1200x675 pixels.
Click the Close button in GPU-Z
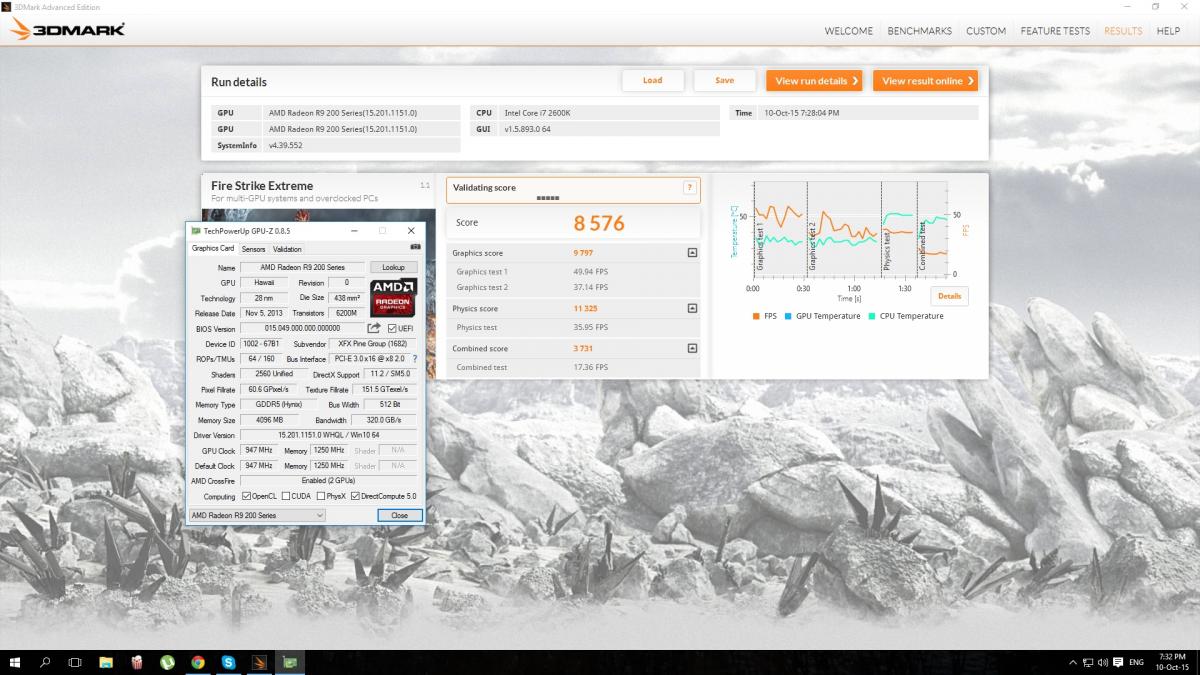(400, 515)
